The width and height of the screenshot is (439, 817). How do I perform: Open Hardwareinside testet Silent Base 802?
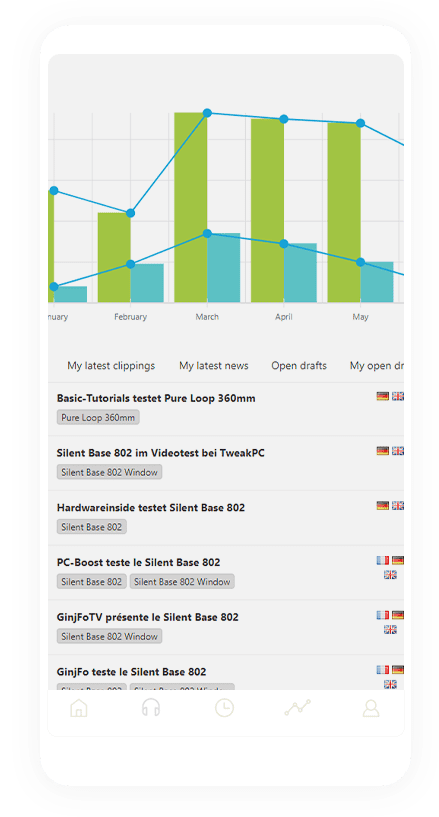pyautogui.click(x=150, y=508)
